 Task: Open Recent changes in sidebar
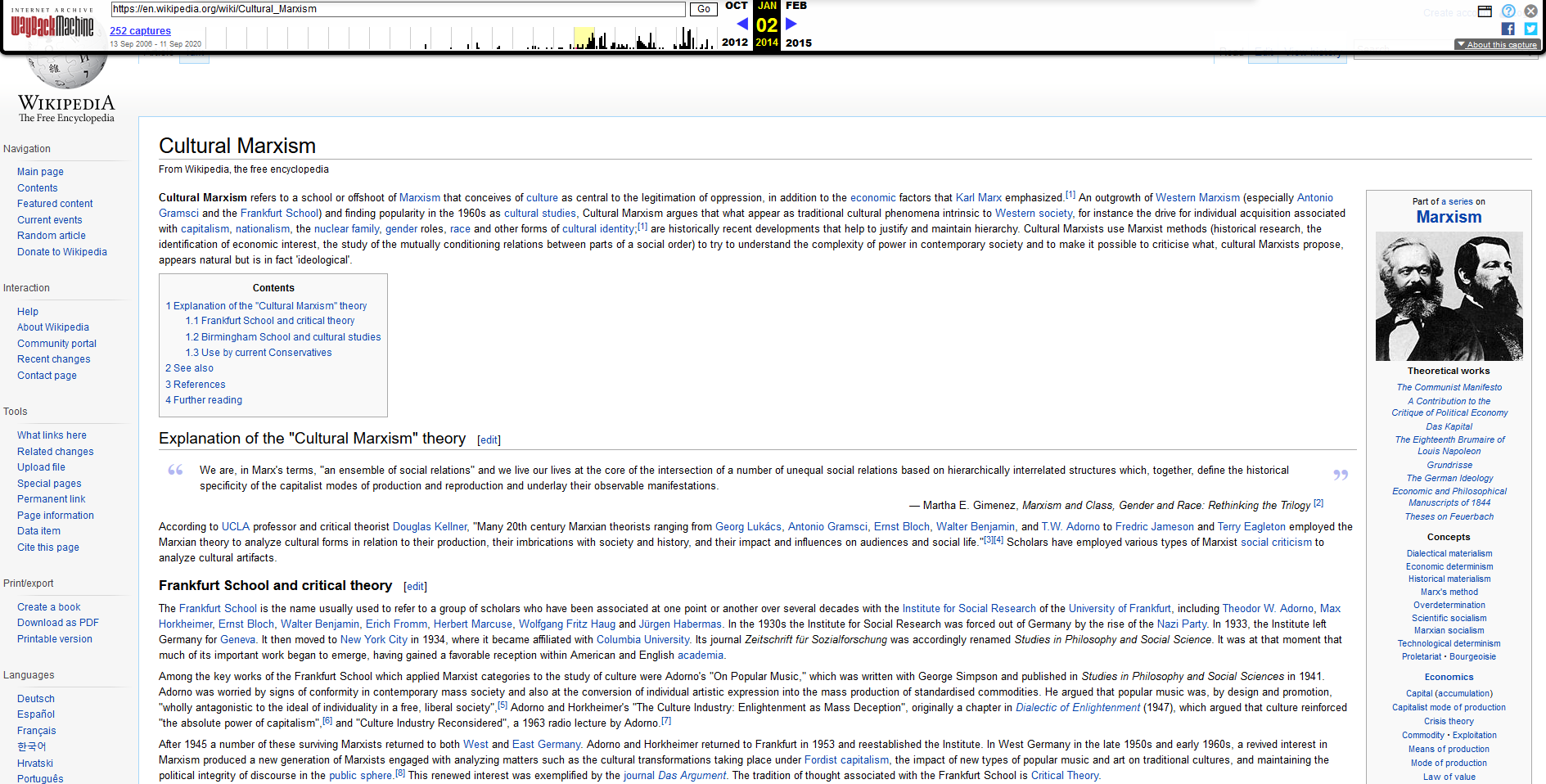54,359
